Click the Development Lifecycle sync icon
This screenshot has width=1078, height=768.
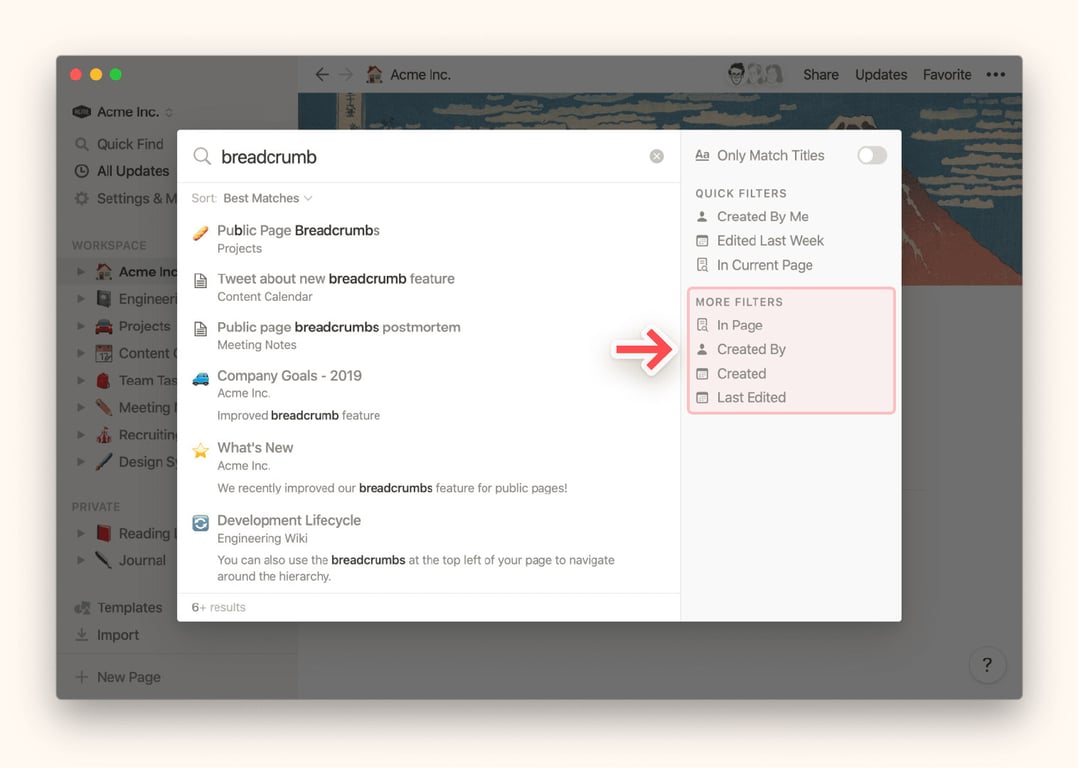[x=201, y=522]
